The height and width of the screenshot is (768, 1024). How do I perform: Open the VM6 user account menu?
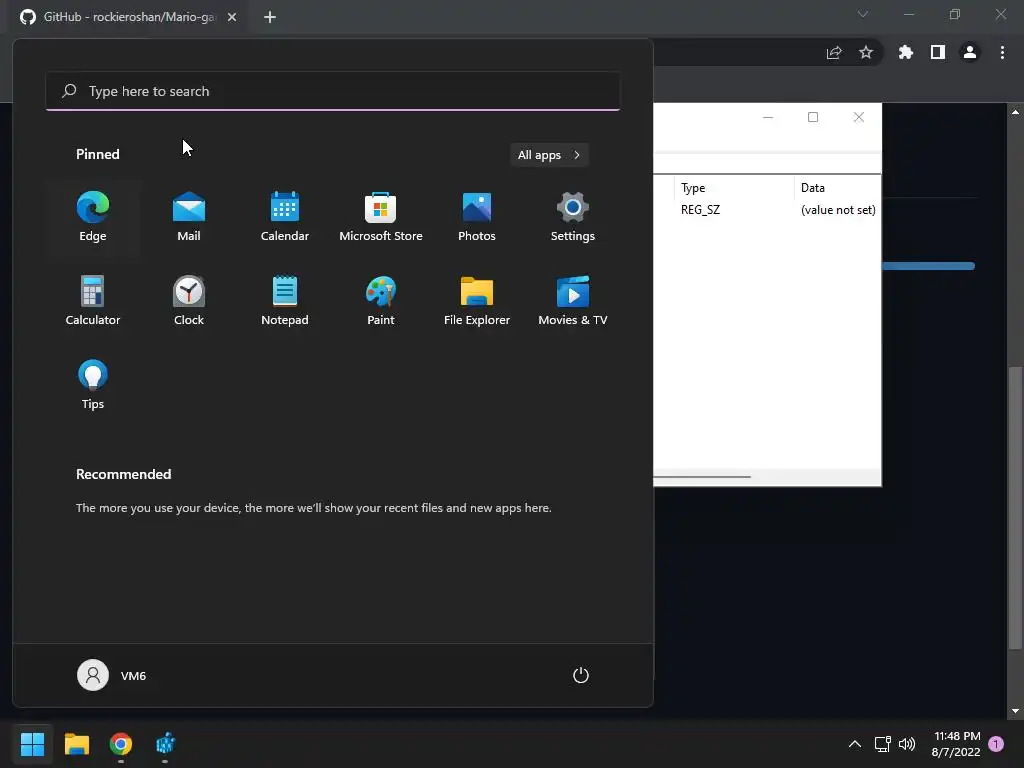[112, 675]
